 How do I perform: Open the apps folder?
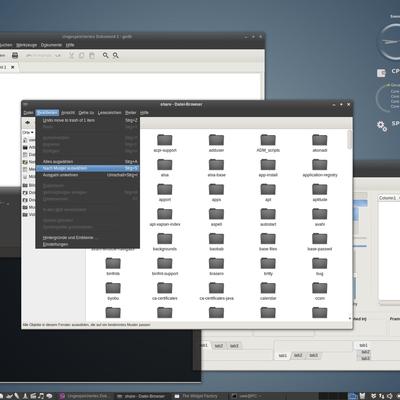click(x=216, y=193)
